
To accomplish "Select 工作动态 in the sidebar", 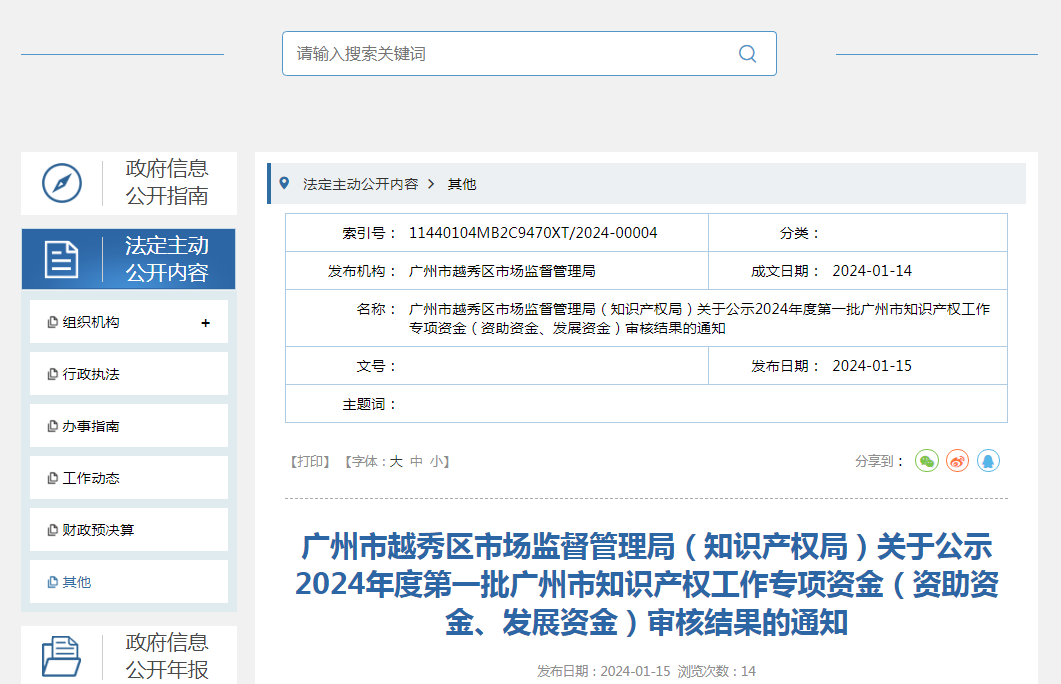I will [91, 478].
